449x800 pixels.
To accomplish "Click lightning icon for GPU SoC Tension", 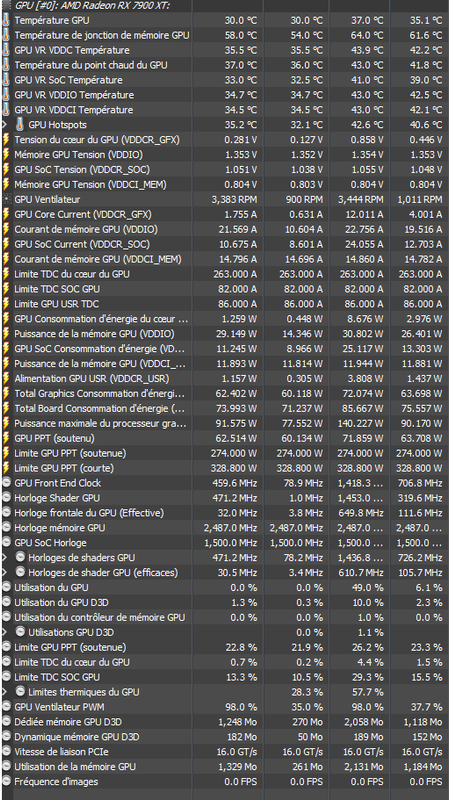I will 6,169.
